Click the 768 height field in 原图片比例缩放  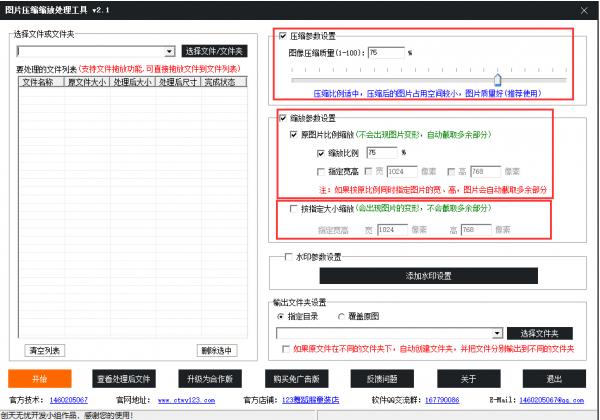485,171
